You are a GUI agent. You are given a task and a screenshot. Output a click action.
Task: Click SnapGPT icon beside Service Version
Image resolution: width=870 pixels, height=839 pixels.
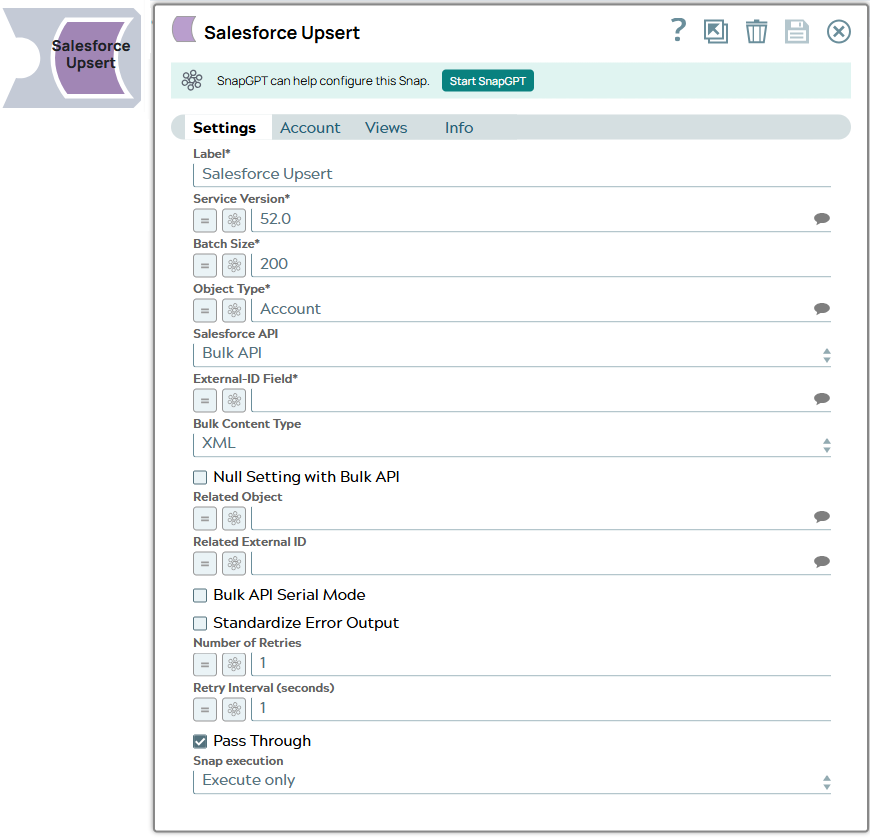(x=234, y=220)
